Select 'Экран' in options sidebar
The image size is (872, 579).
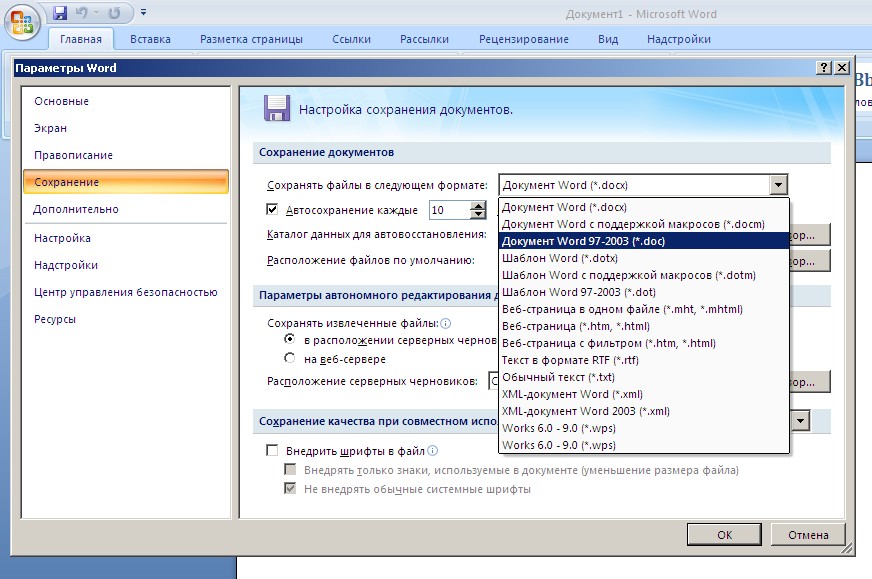pyautogui.click(x=126, y=128)
